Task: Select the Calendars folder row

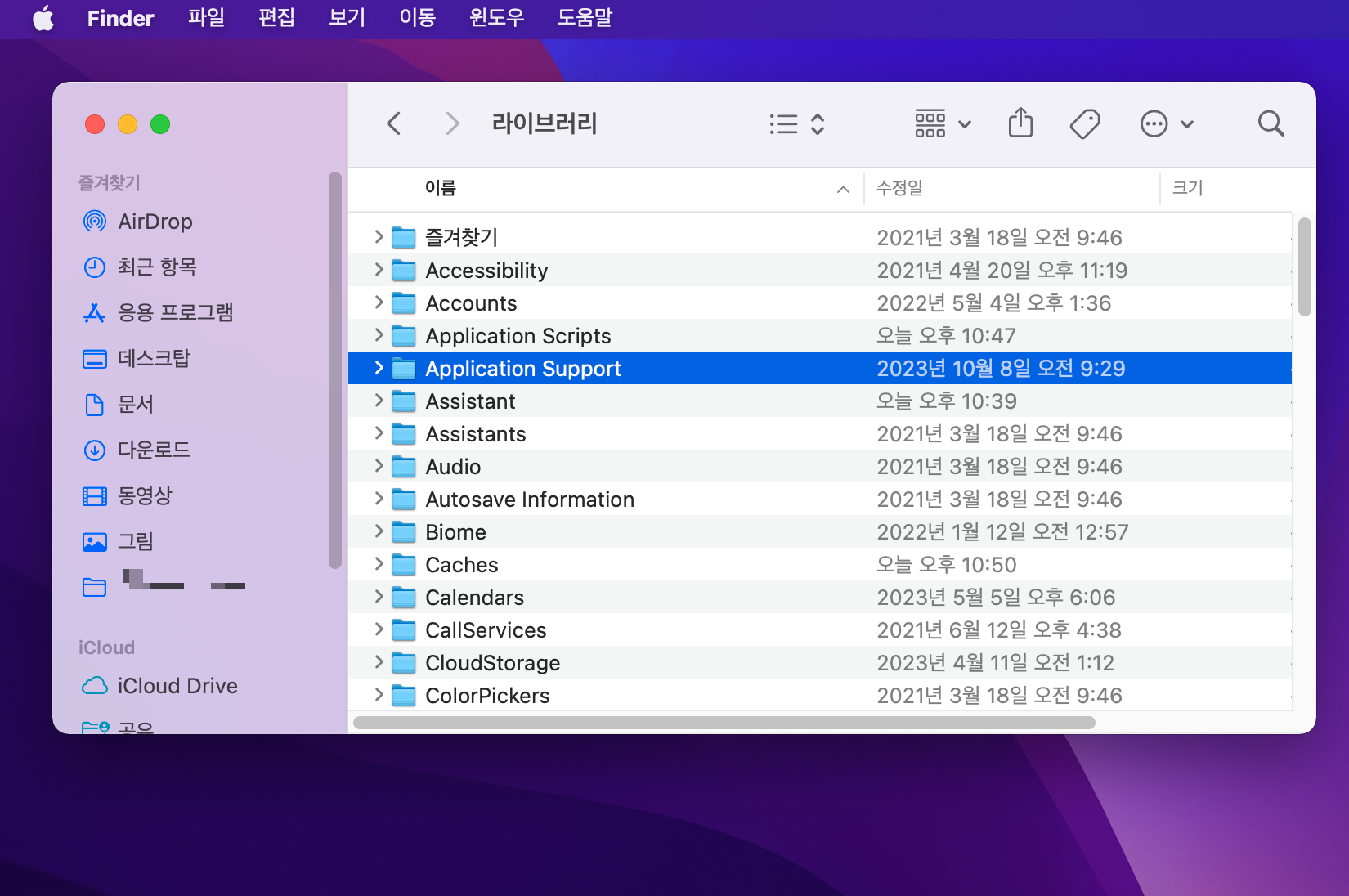Action: coord(820,597)
